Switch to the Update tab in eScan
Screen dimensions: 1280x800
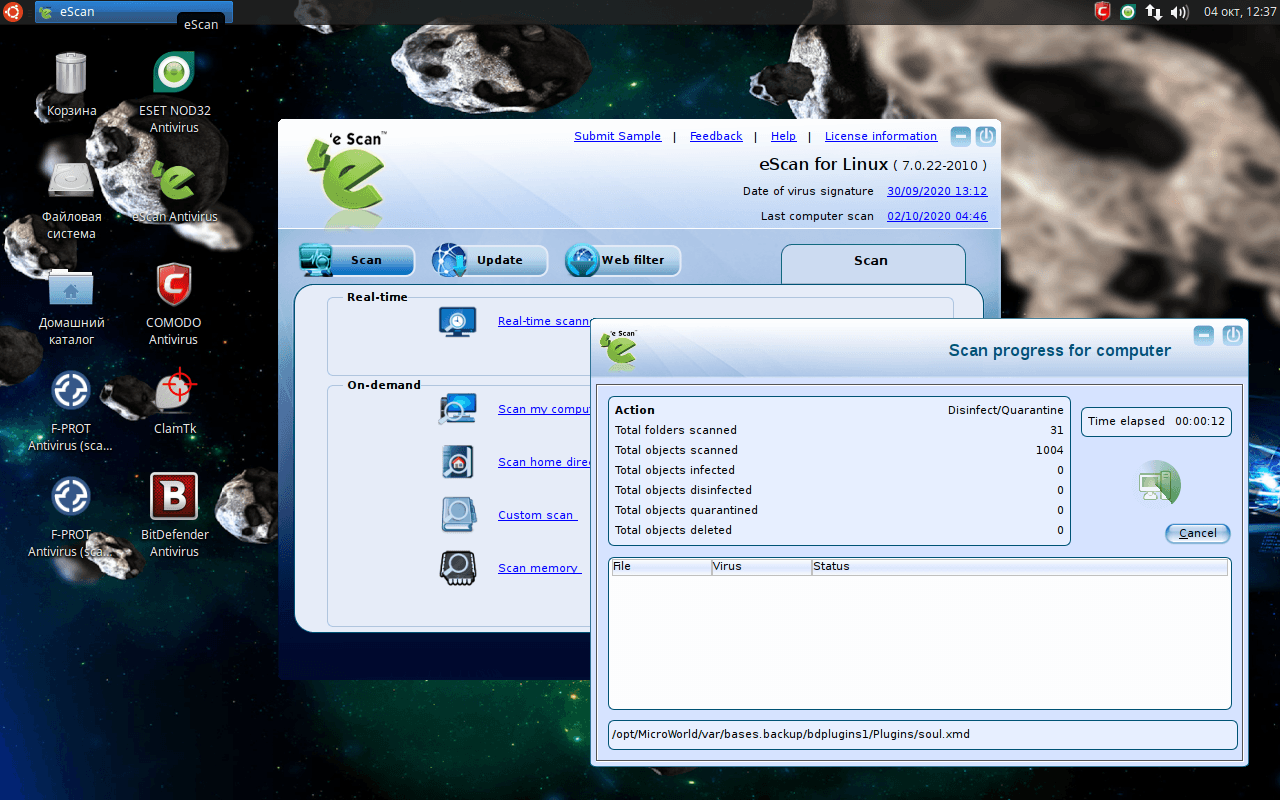[490, 260]
